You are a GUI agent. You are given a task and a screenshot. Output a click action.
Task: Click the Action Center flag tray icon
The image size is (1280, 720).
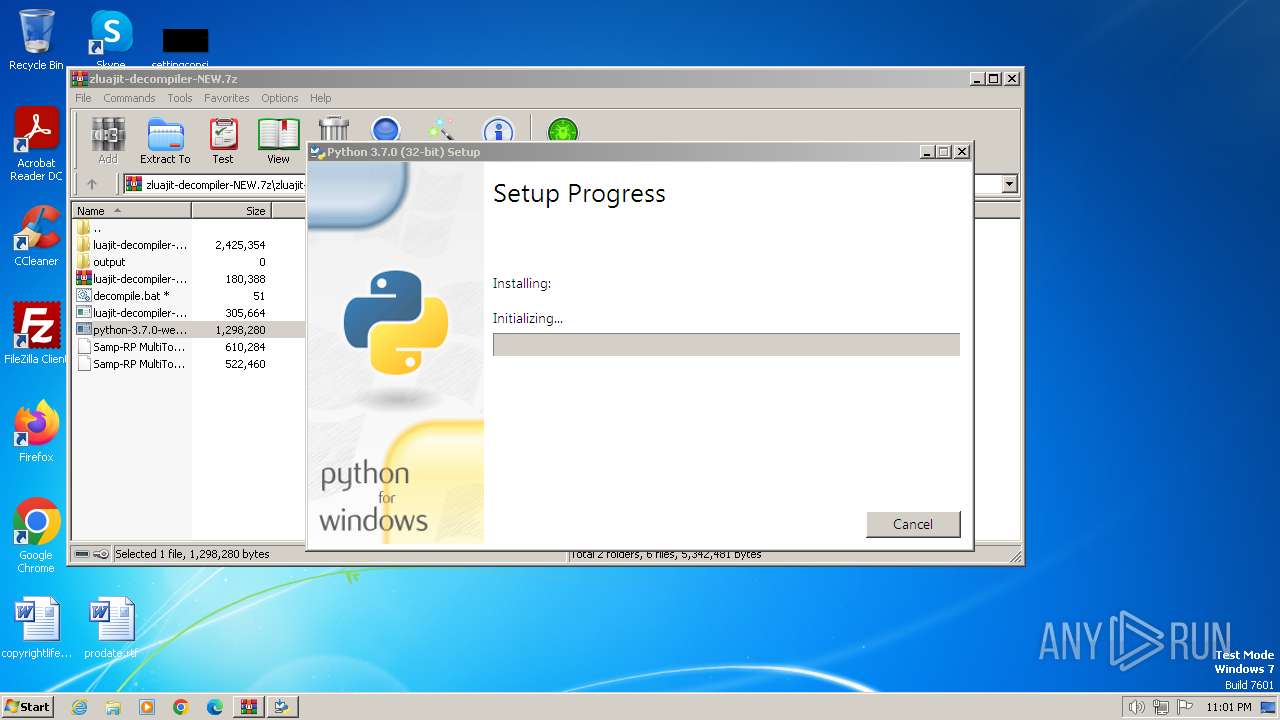1185,707
